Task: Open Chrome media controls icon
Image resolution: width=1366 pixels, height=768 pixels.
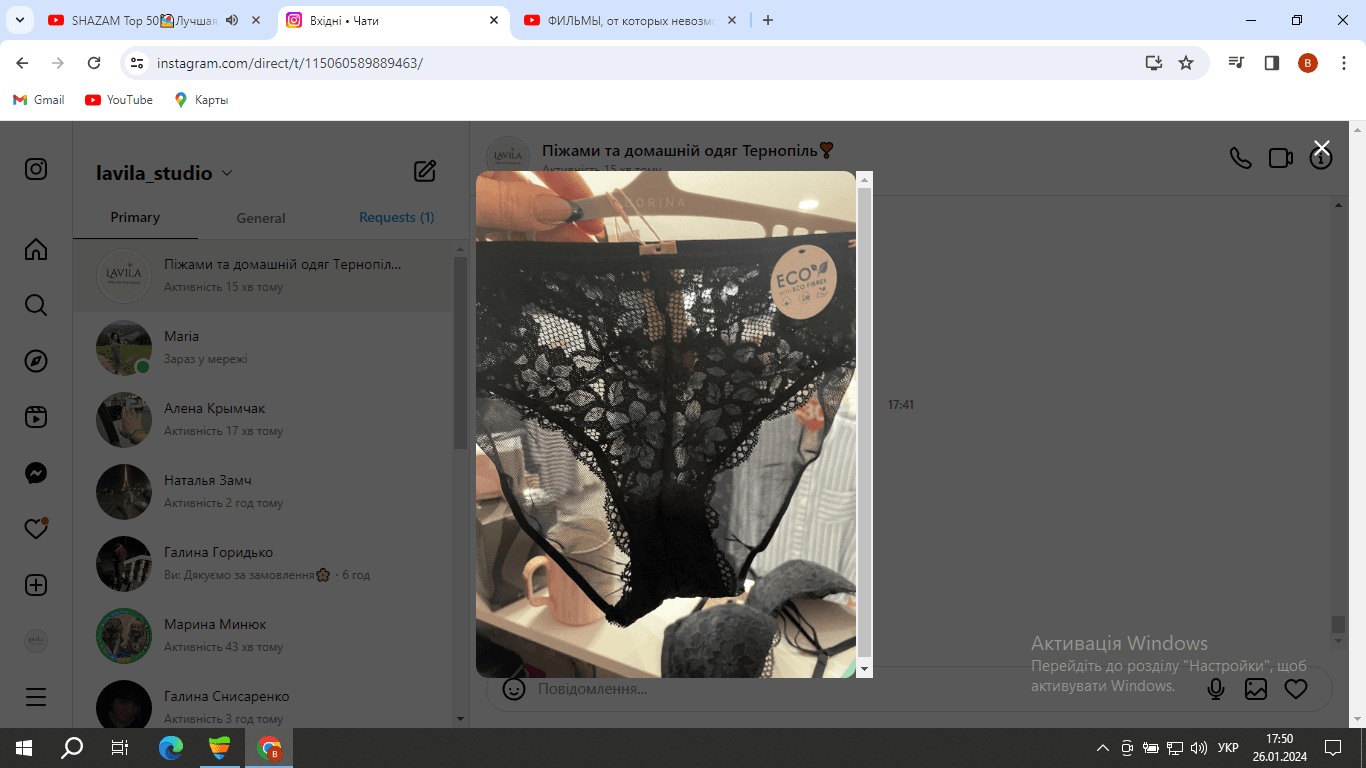Action: click(x=1237, y=63)
